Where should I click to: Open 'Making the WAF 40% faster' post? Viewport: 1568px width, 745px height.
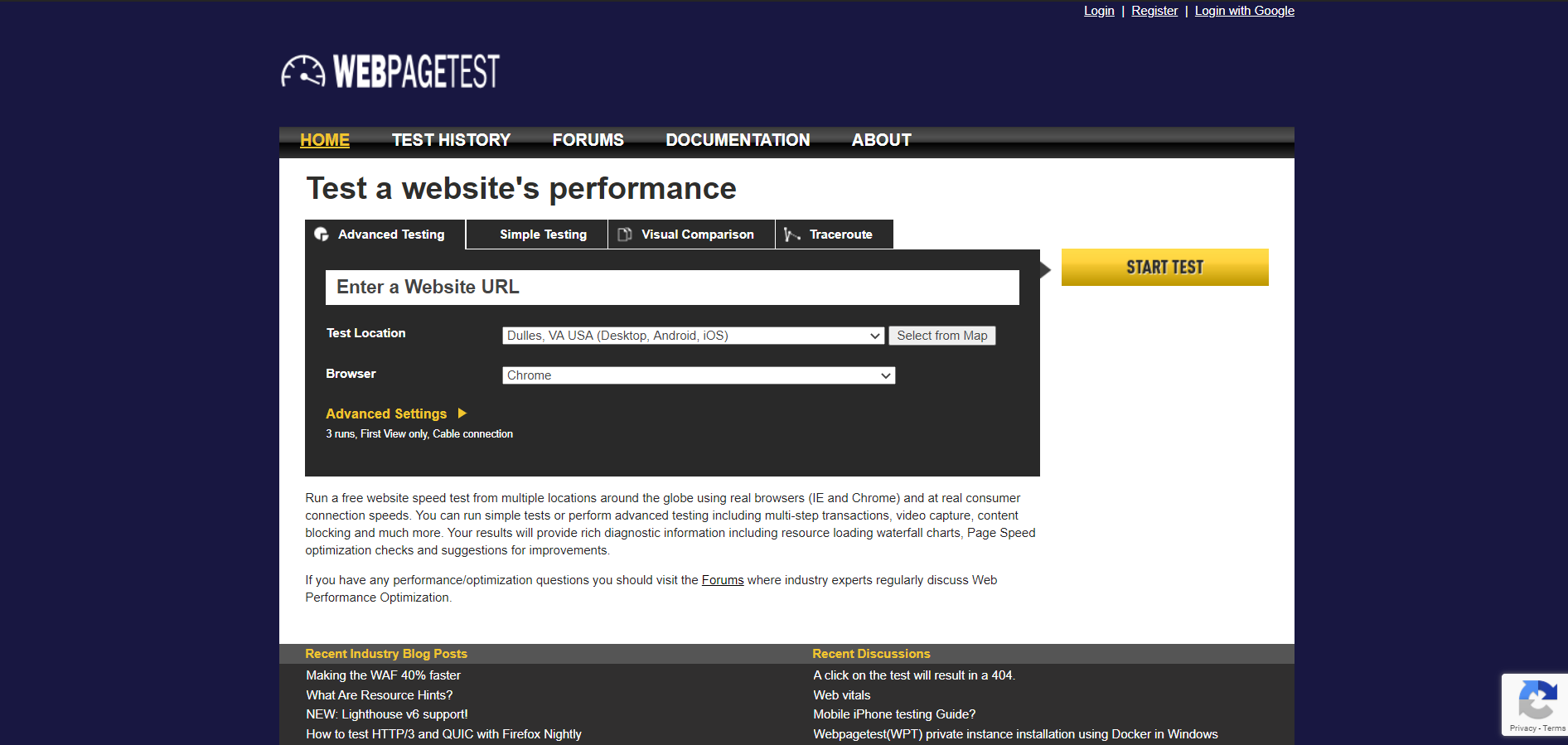[383, 675]
